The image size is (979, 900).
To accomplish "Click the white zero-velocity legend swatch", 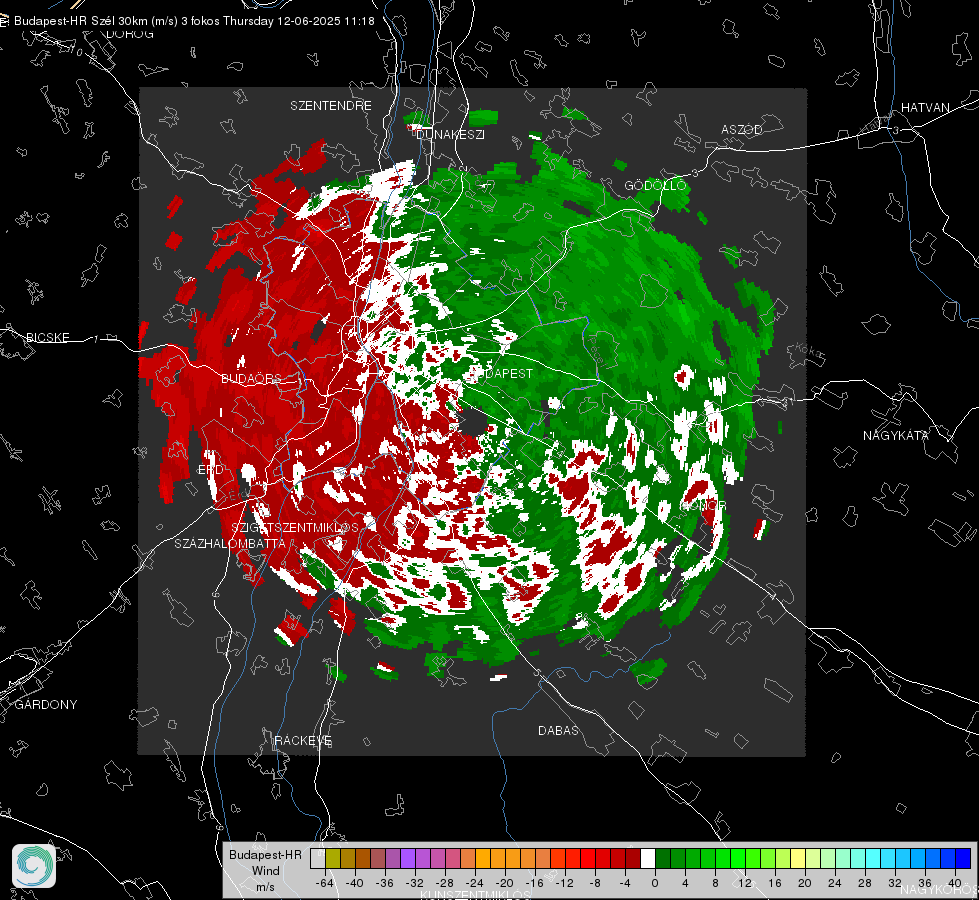I will (648, 858).
